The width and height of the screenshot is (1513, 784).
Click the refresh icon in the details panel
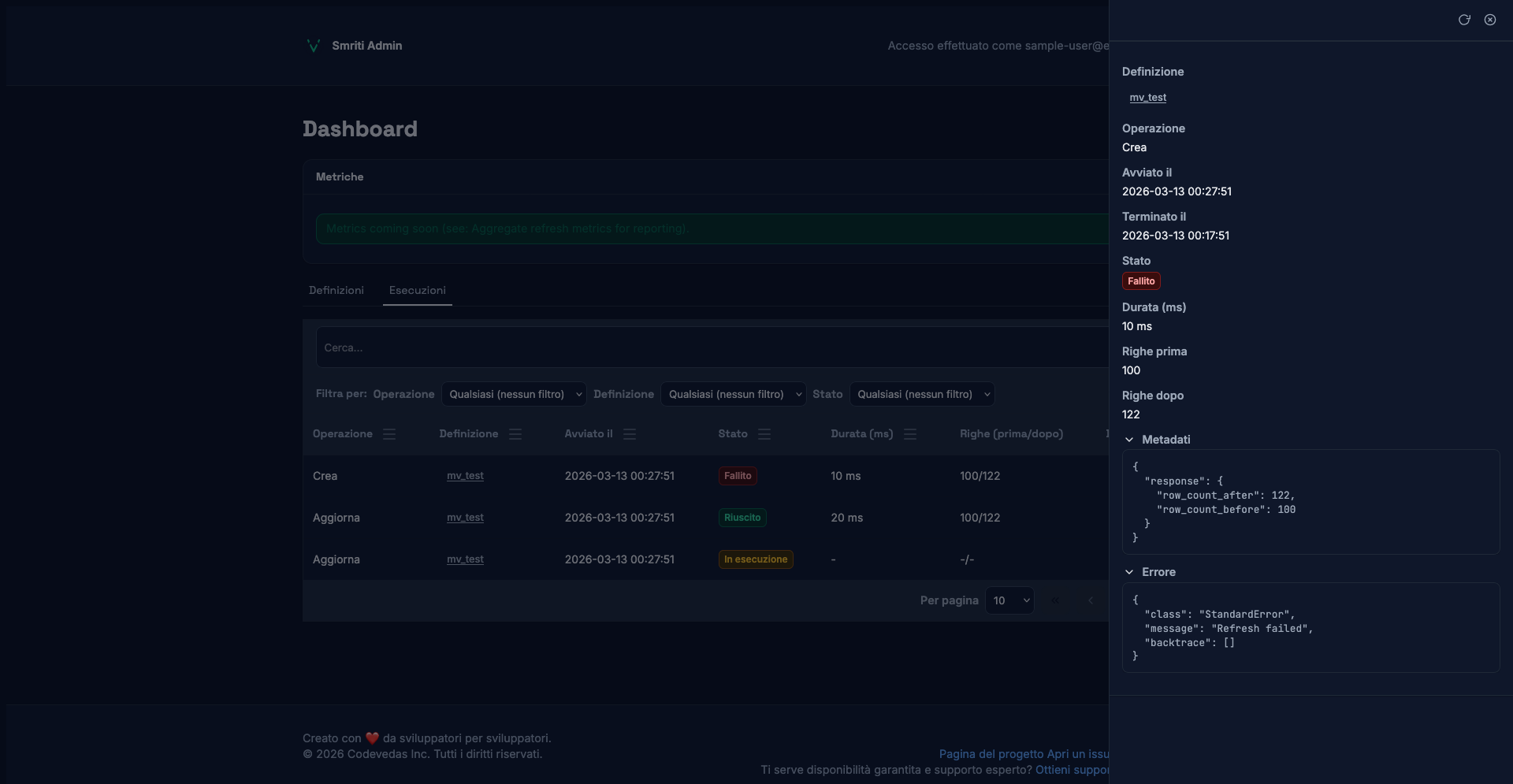click(1464, 20)
